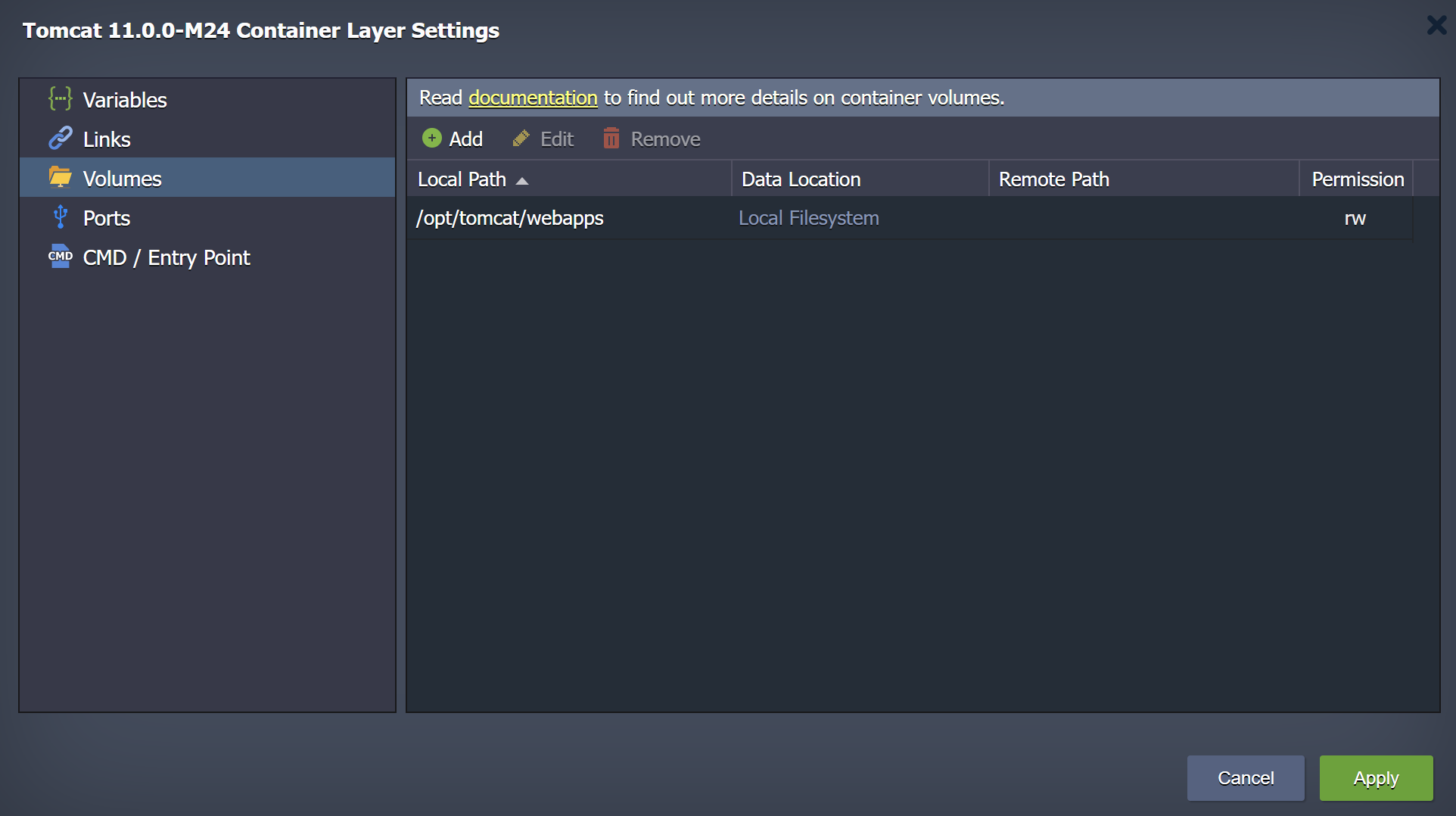Open CMD / Entry Point section
This screenshot has height=816, width=1456.
click(x=207, y=257)
